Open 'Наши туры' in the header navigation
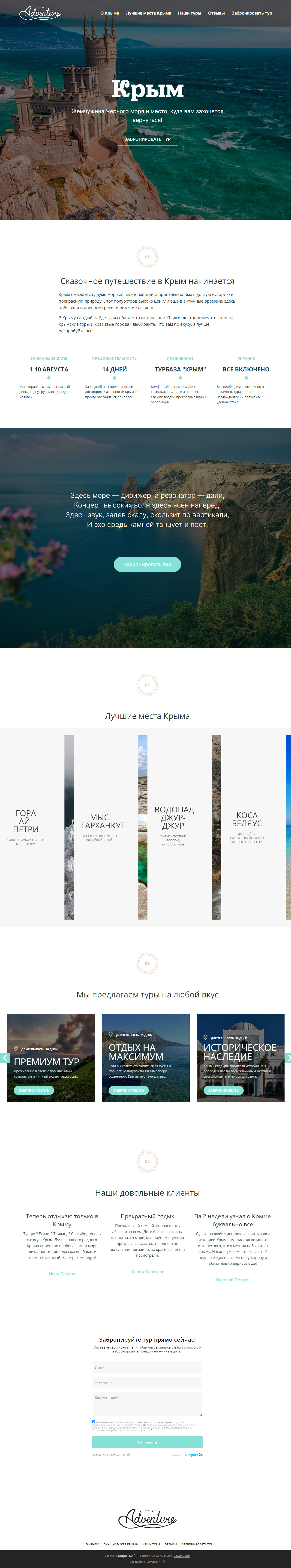 [189, 13]
